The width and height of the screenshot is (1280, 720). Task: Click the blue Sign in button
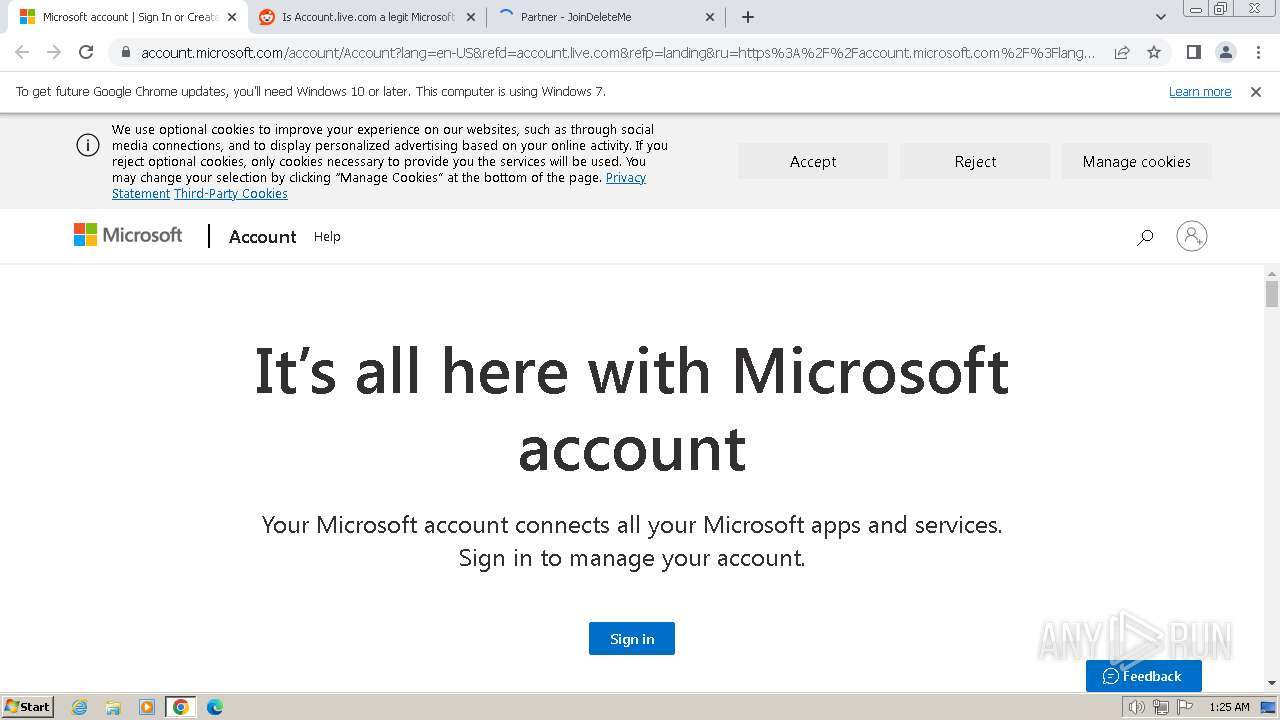(x=632, y=639)
